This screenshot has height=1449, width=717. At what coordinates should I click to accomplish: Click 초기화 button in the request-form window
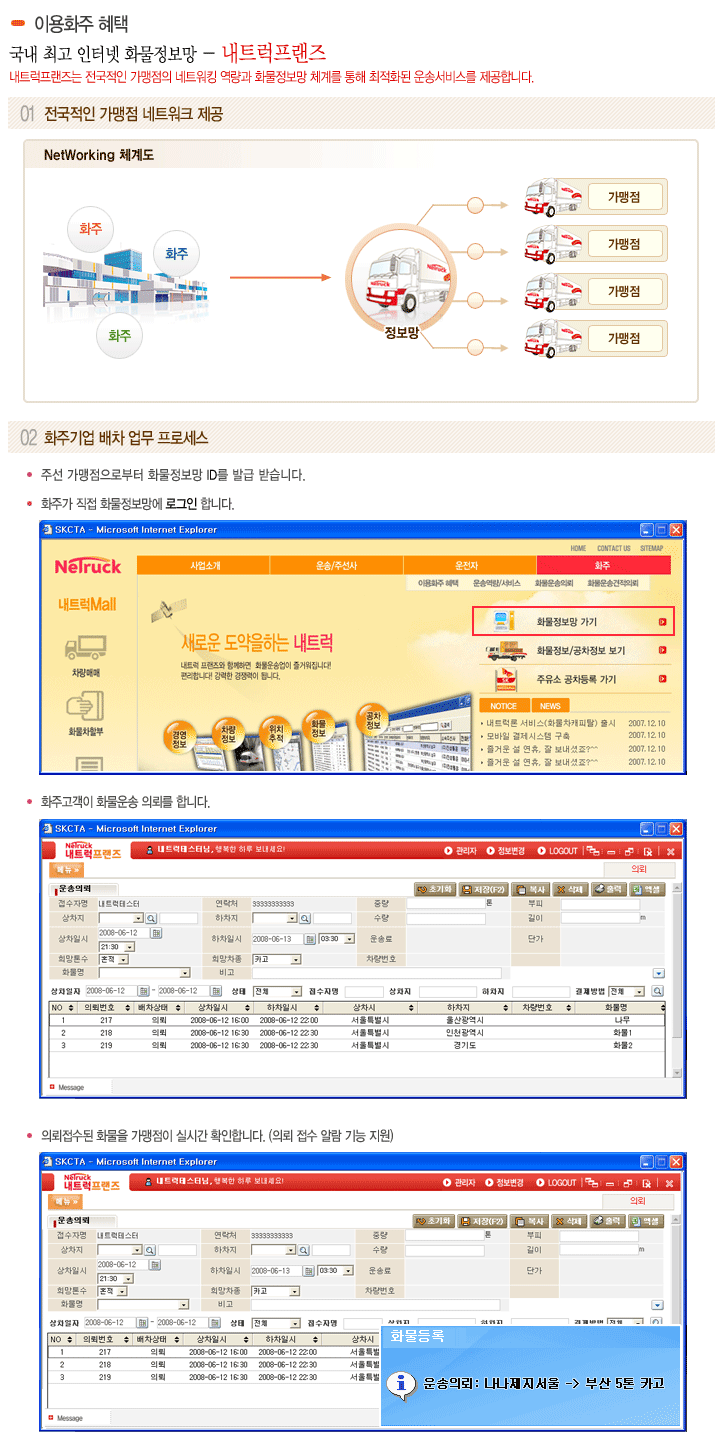pyautogui.click(x=435, y=889)
